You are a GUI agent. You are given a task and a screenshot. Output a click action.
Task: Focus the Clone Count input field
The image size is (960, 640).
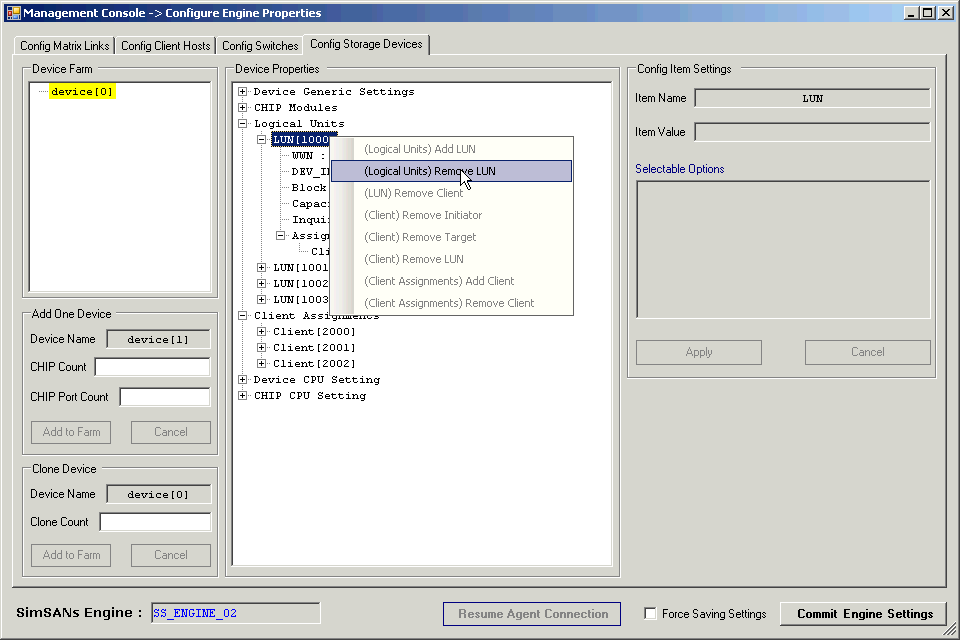(x=155, y=522)
